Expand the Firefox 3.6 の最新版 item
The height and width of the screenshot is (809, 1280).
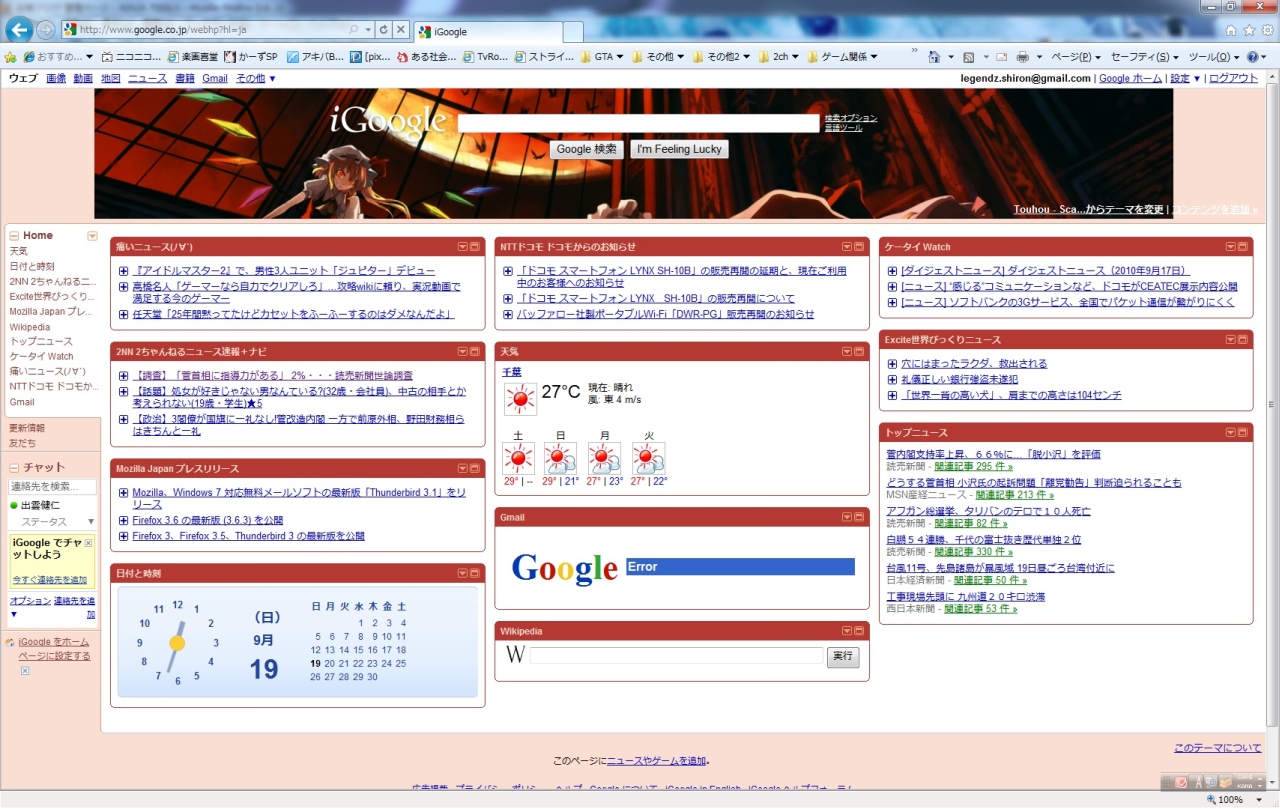(123, 521)
